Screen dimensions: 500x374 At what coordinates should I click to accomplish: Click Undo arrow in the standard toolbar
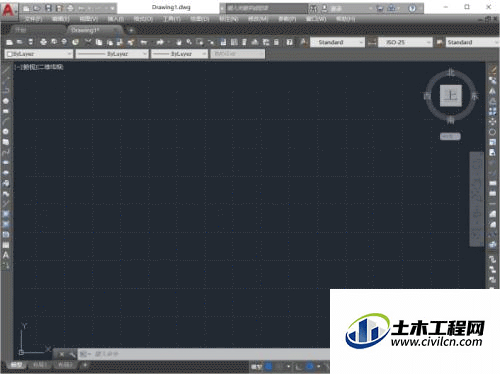click(x=144, y=42)
